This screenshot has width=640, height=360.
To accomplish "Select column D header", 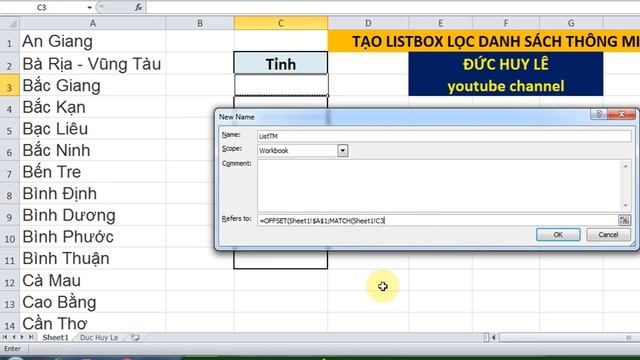I will [368, 23].
